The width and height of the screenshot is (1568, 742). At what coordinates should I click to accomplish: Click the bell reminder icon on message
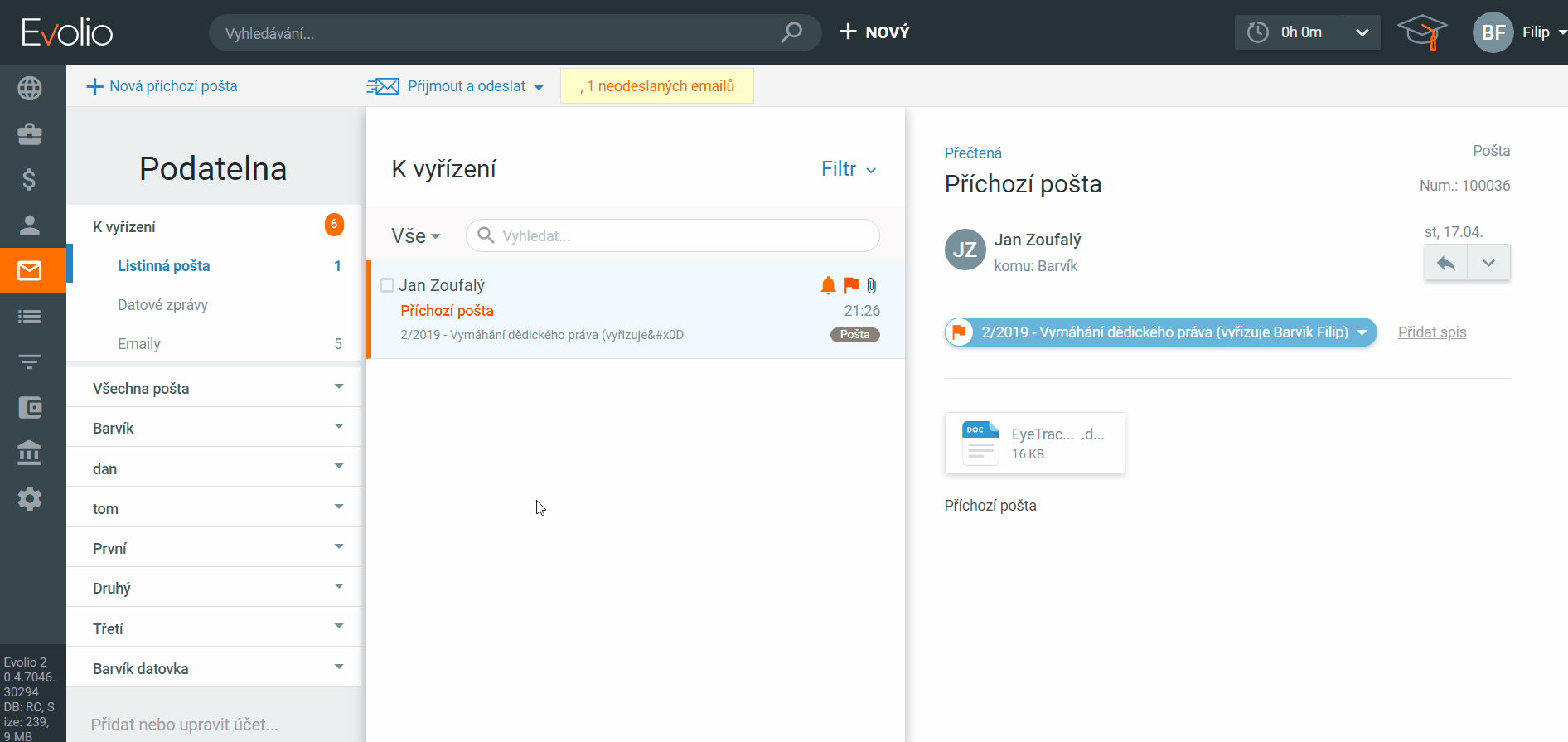[x=827, y=285]
